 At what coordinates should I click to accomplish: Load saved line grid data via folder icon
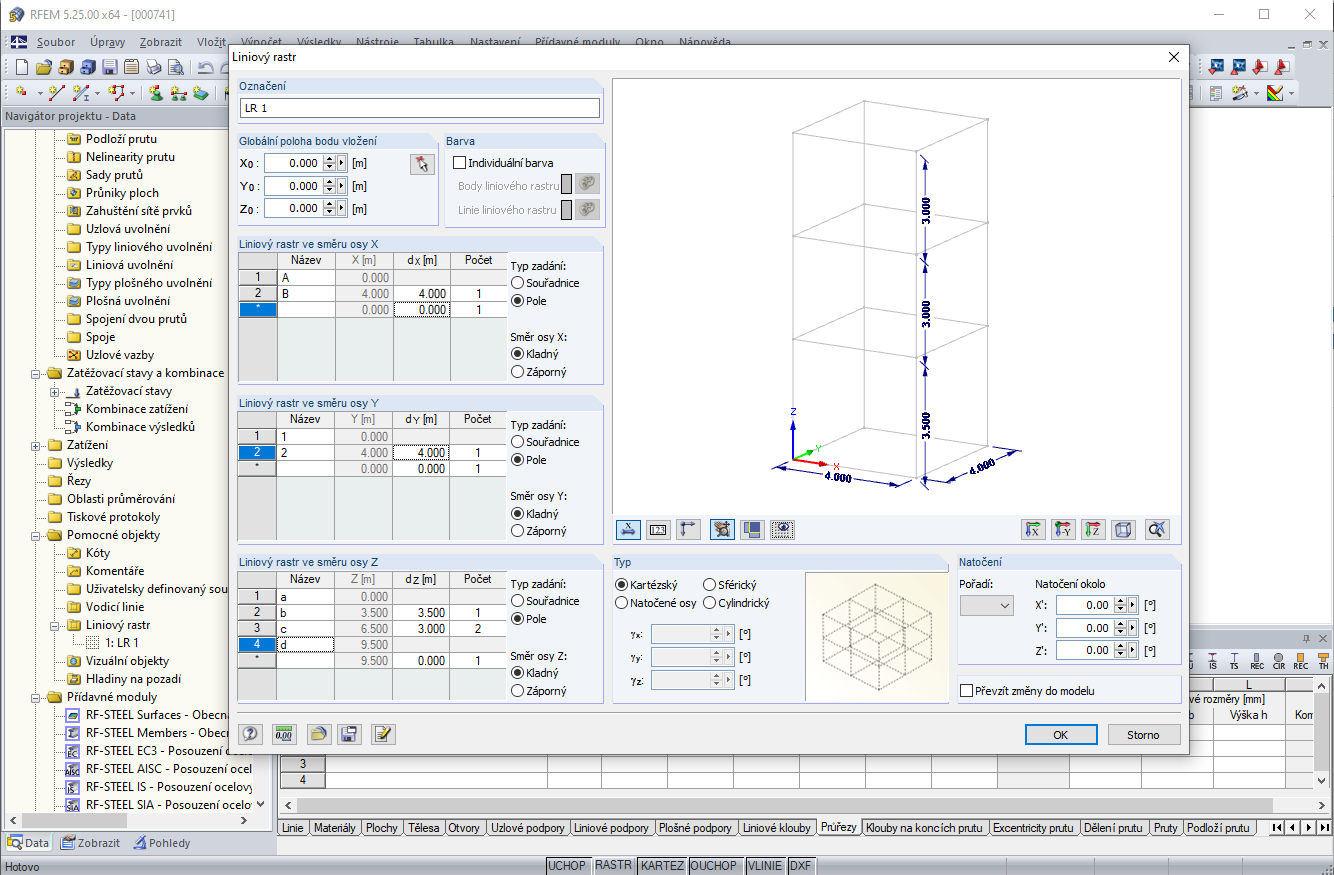click(x=317, y=734)
